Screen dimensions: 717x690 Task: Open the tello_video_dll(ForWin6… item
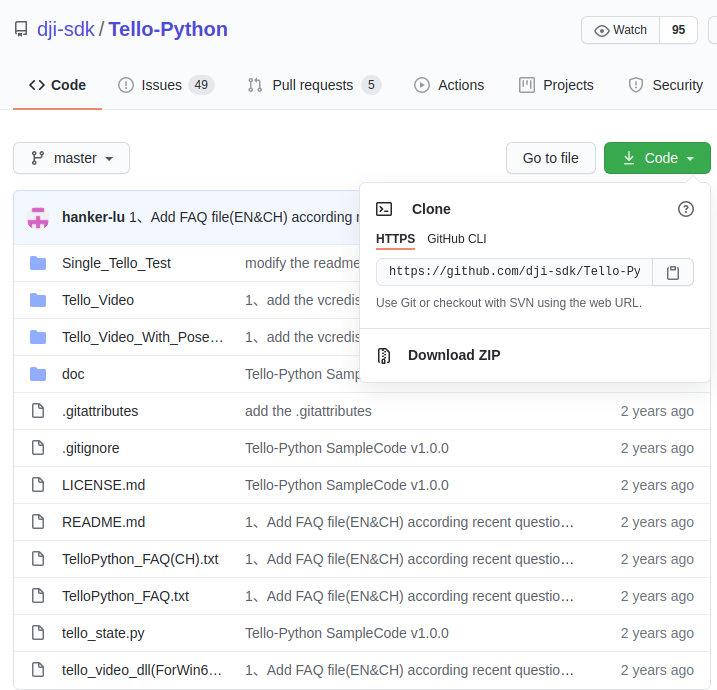[142, 671]
